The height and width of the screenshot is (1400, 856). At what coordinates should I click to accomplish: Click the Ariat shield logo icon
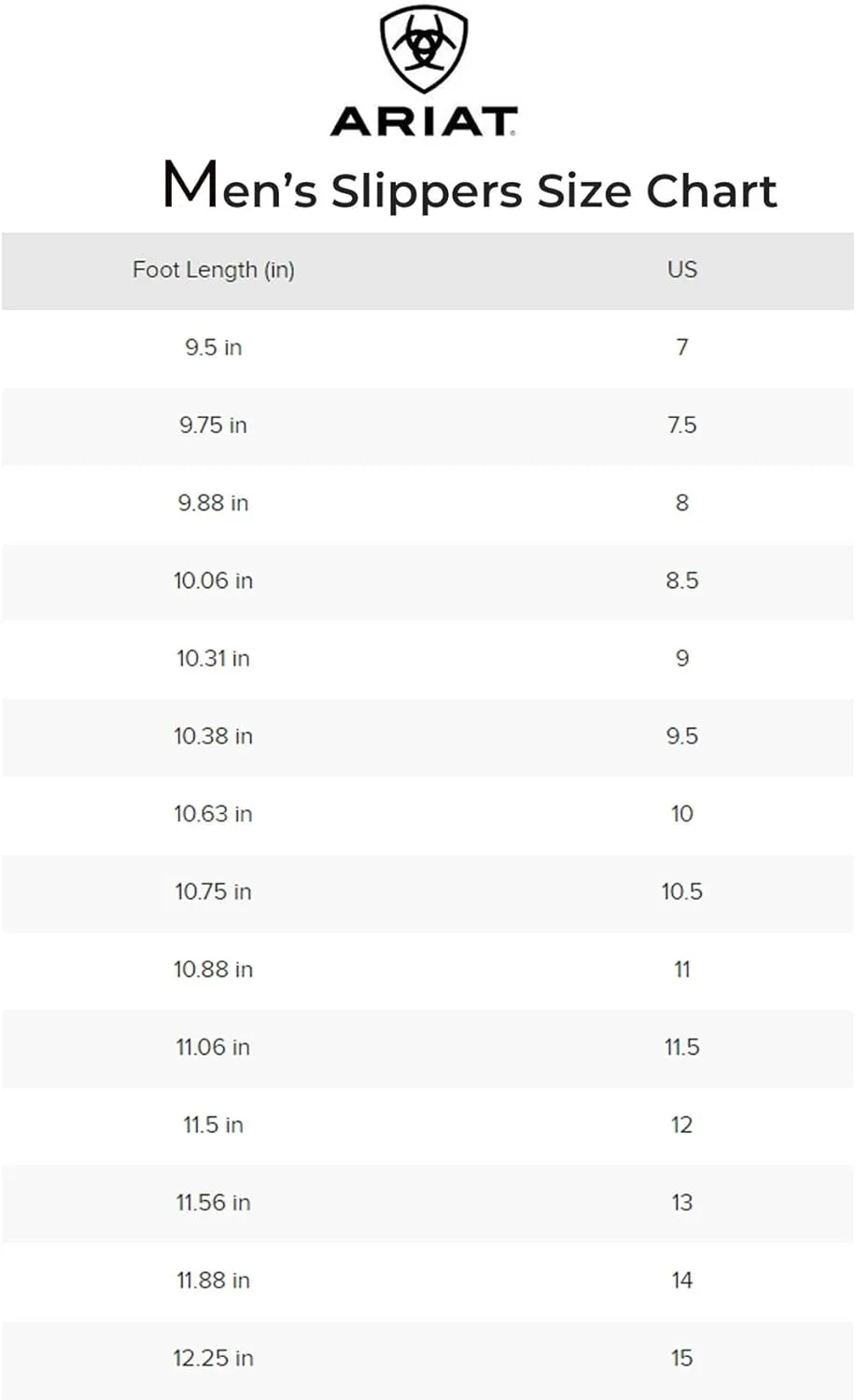(424, 49)
